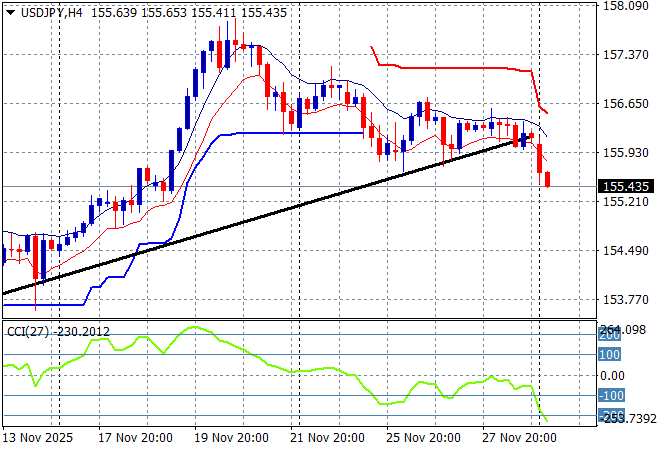Select the black ascending trendline
Viewport: 660px width, 450px height.
pos(269,215)
